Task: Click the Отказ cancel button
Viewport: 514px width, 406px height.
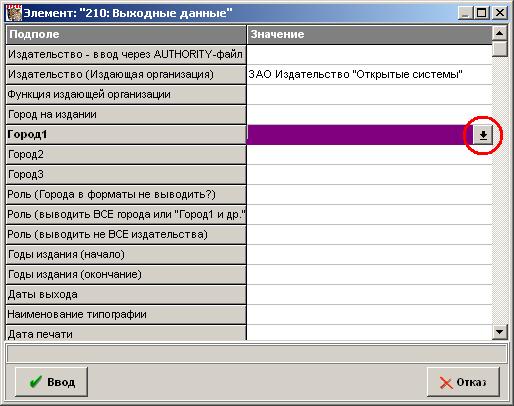Action: coord(463,382)
